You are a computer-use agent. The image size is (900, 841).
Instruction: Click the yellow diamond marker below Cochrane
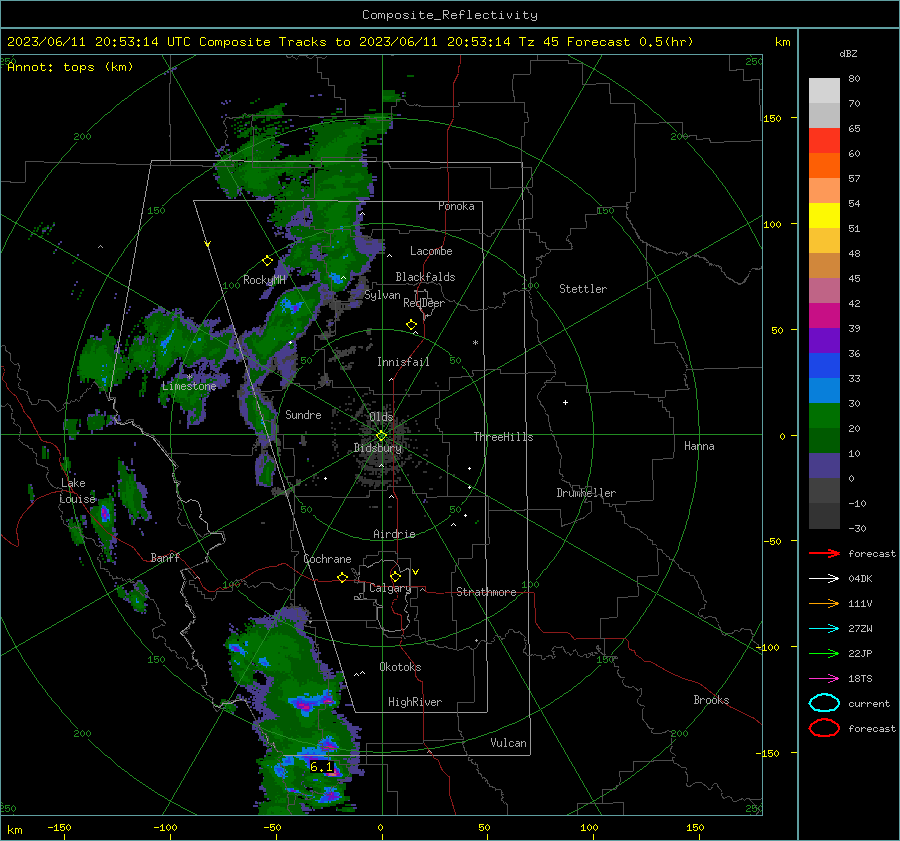(342, 577)
